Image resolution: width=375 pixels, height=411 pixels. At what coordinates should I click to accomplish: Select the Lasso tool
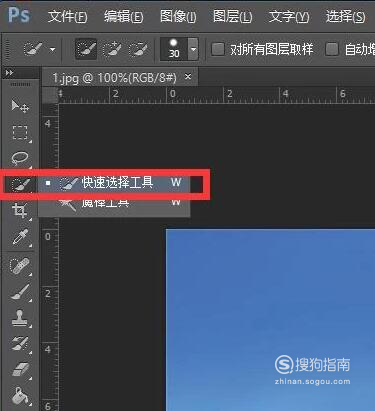pyautogui.click(x=20, y=159)
